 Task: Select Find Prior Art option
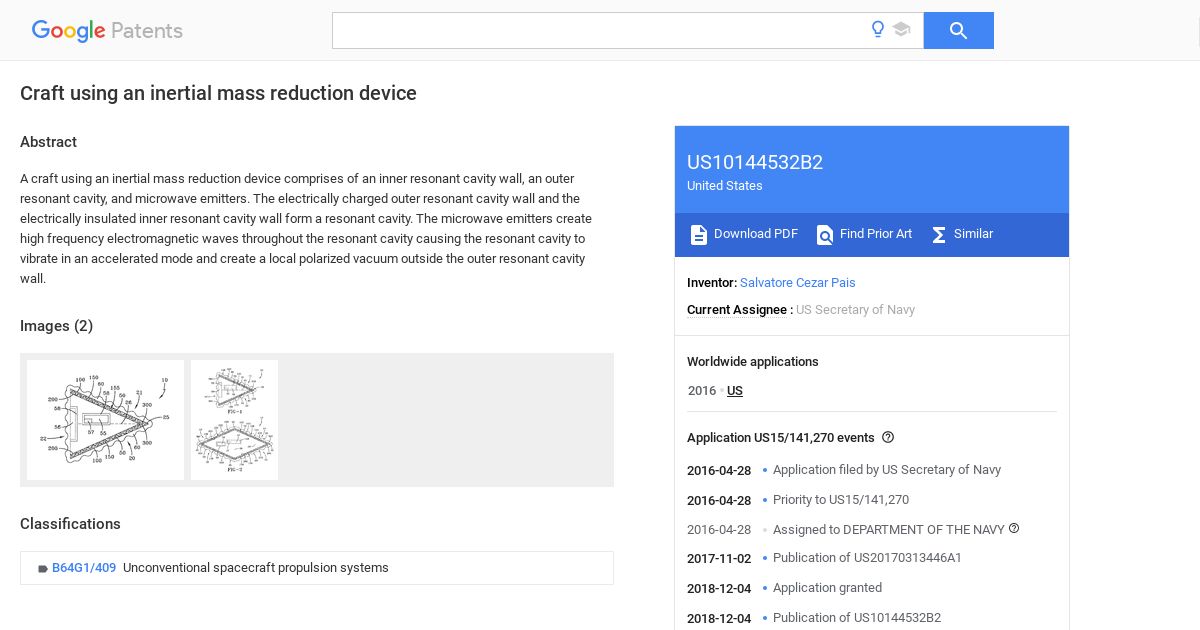pyautogui.click(x=876, y=234)
